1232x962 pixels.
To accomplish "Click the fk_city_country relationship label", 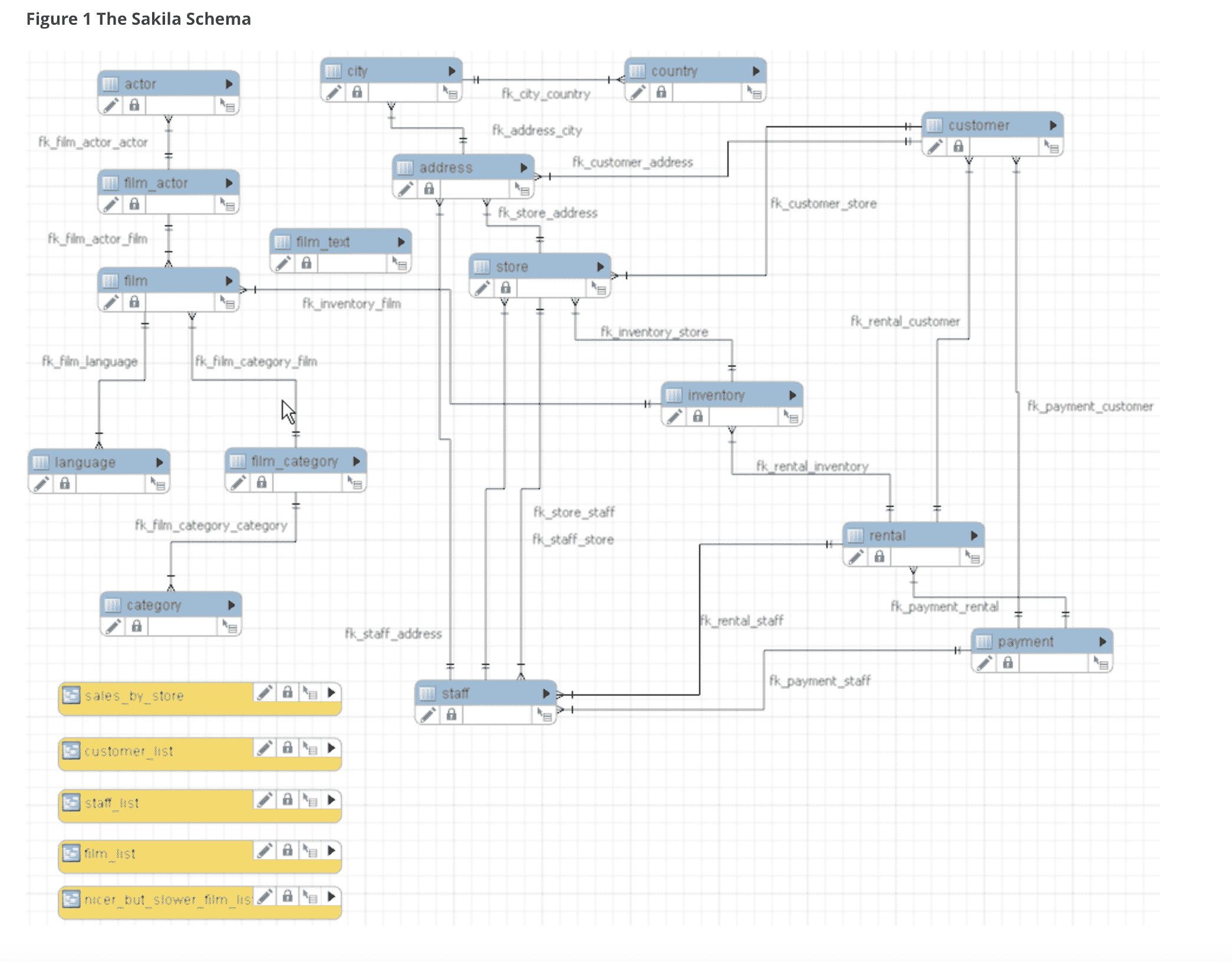I will click(x=546, y=94).
